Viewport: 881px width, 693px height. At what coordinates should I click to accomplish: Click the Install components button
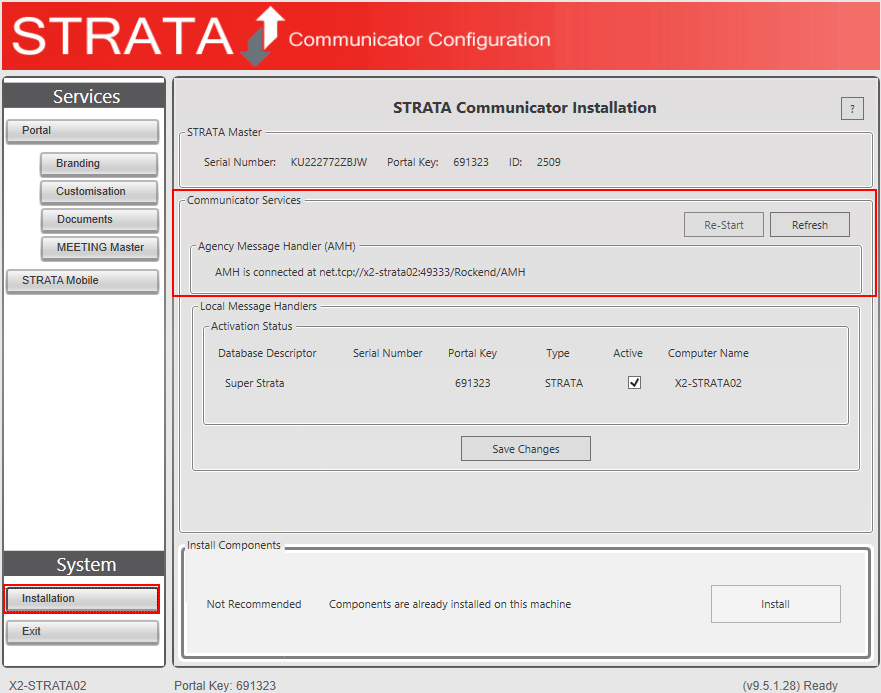775,604
